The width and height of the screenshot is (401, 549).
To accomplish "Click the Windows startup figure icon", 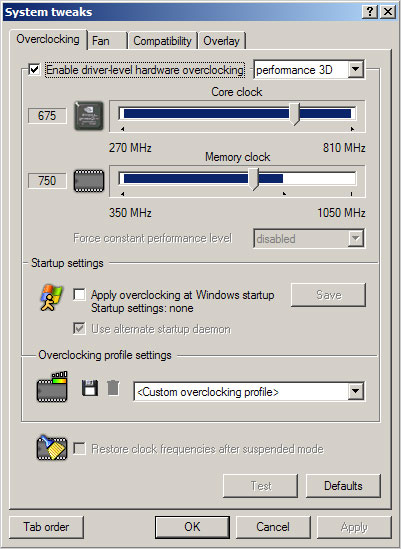I will point(52,298).
